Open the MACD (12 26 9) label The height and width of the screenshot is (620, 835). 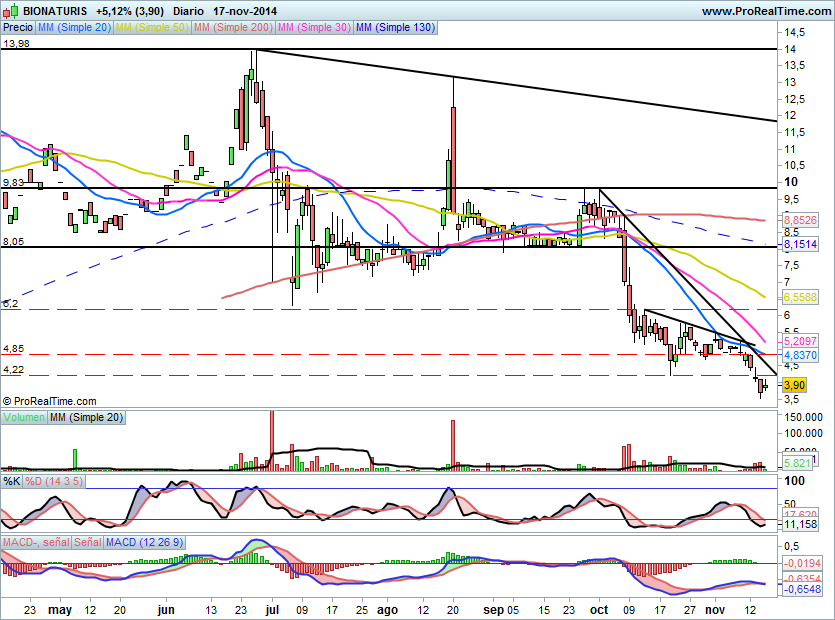coord(144,542)
